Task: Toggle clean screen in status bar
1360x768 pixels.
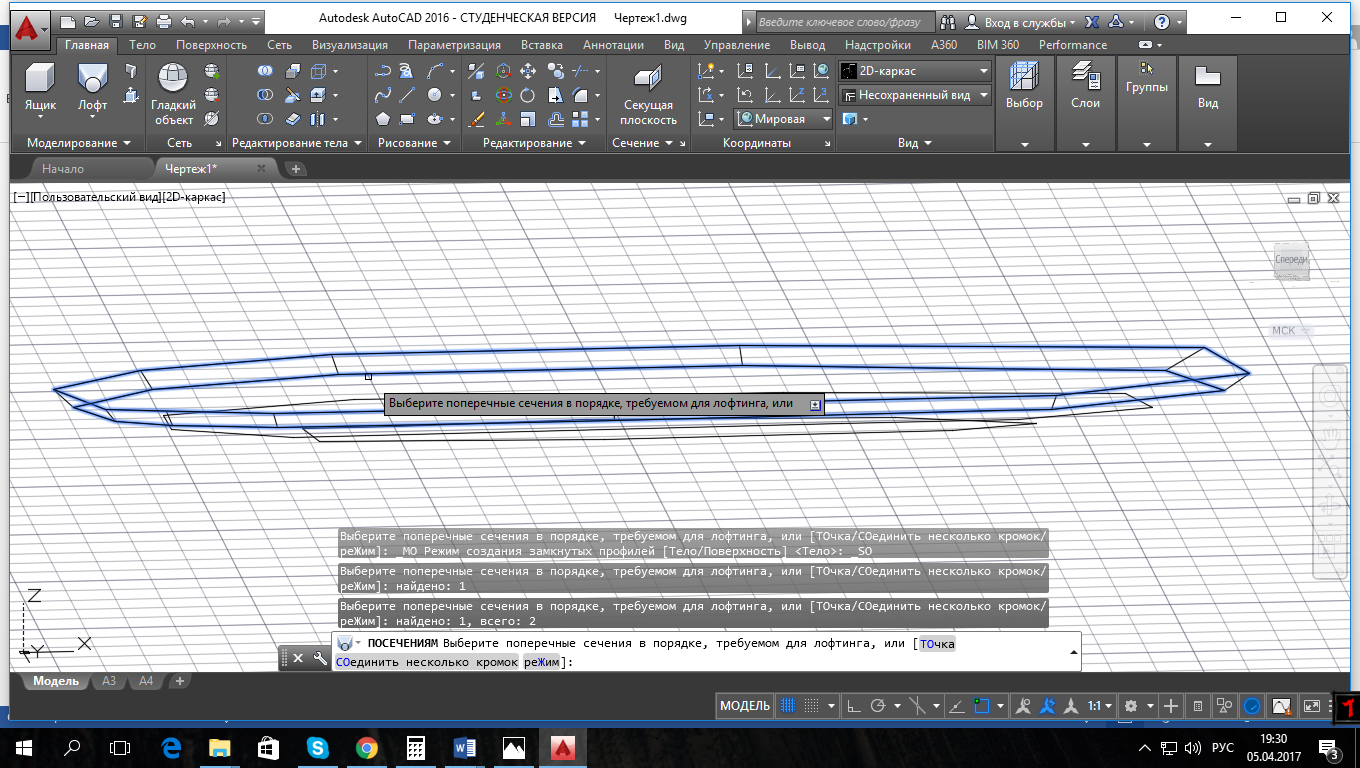Action: [x=1311, y=706]
